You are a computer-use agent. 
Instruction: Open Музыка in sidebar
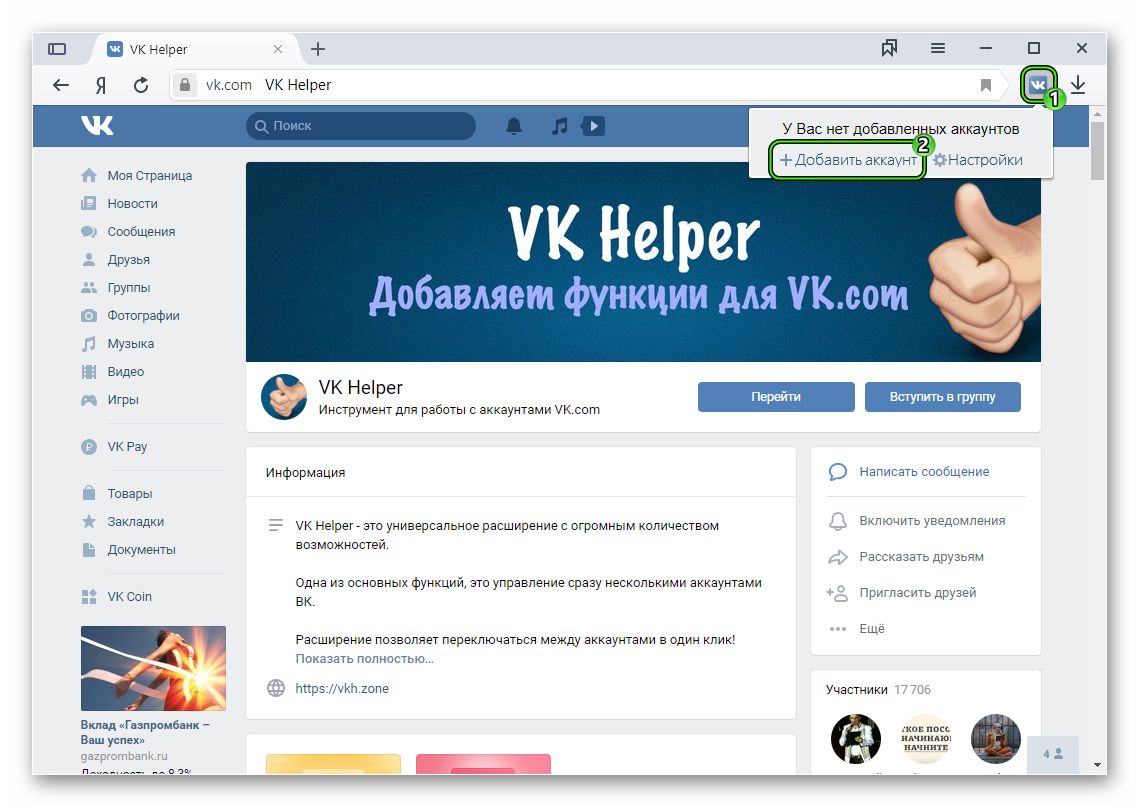118,344
